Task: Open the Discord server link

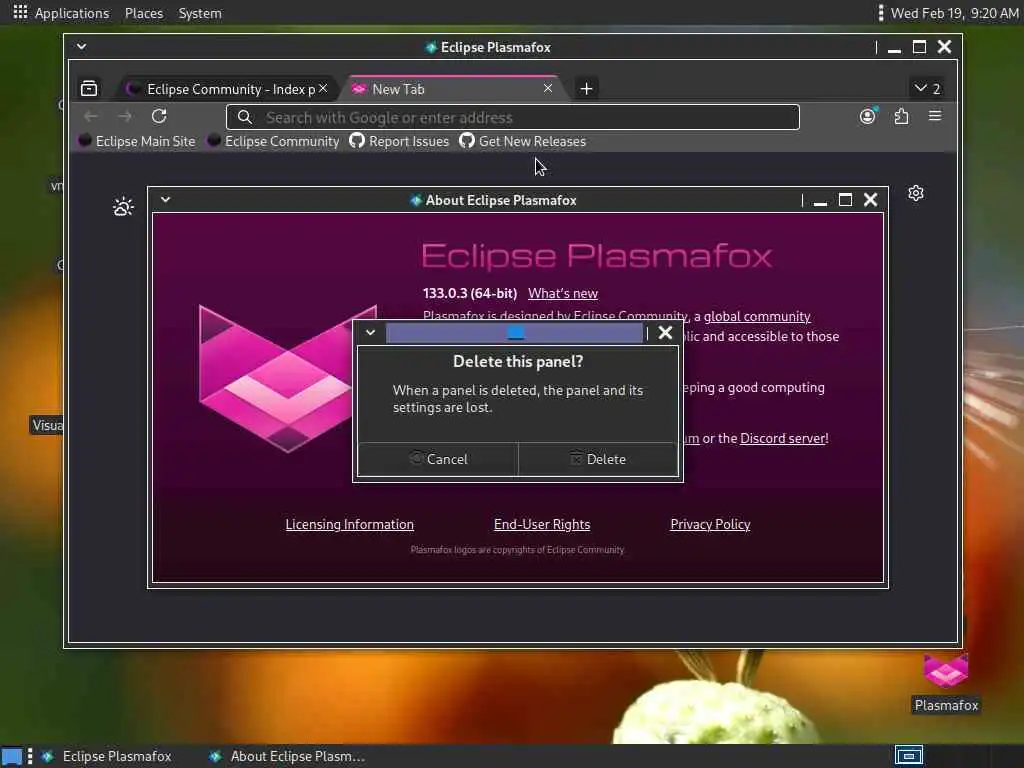Action: 784,438
